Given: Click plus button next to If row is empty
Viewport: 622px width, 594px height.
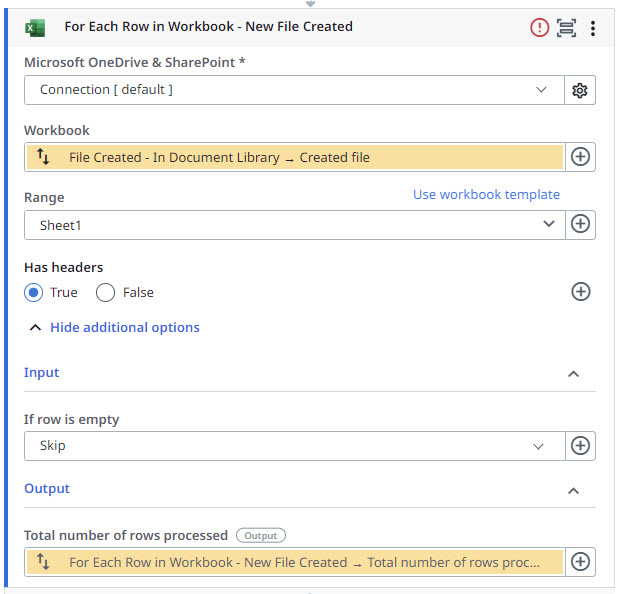Looking at the screenshot, I should click(x=580, y=446).
